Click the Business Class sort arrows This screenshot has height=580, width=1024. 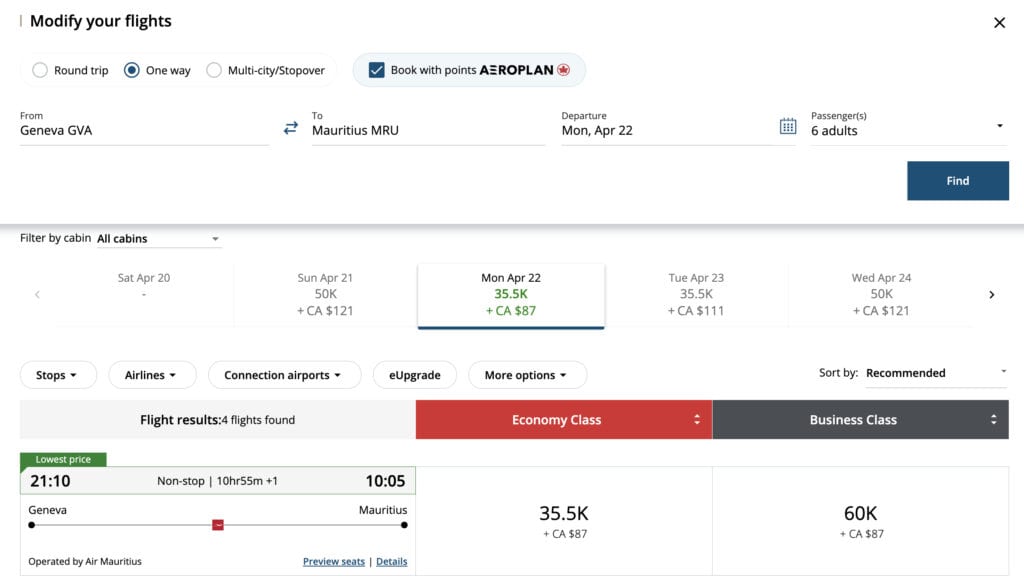click(993, 419)
